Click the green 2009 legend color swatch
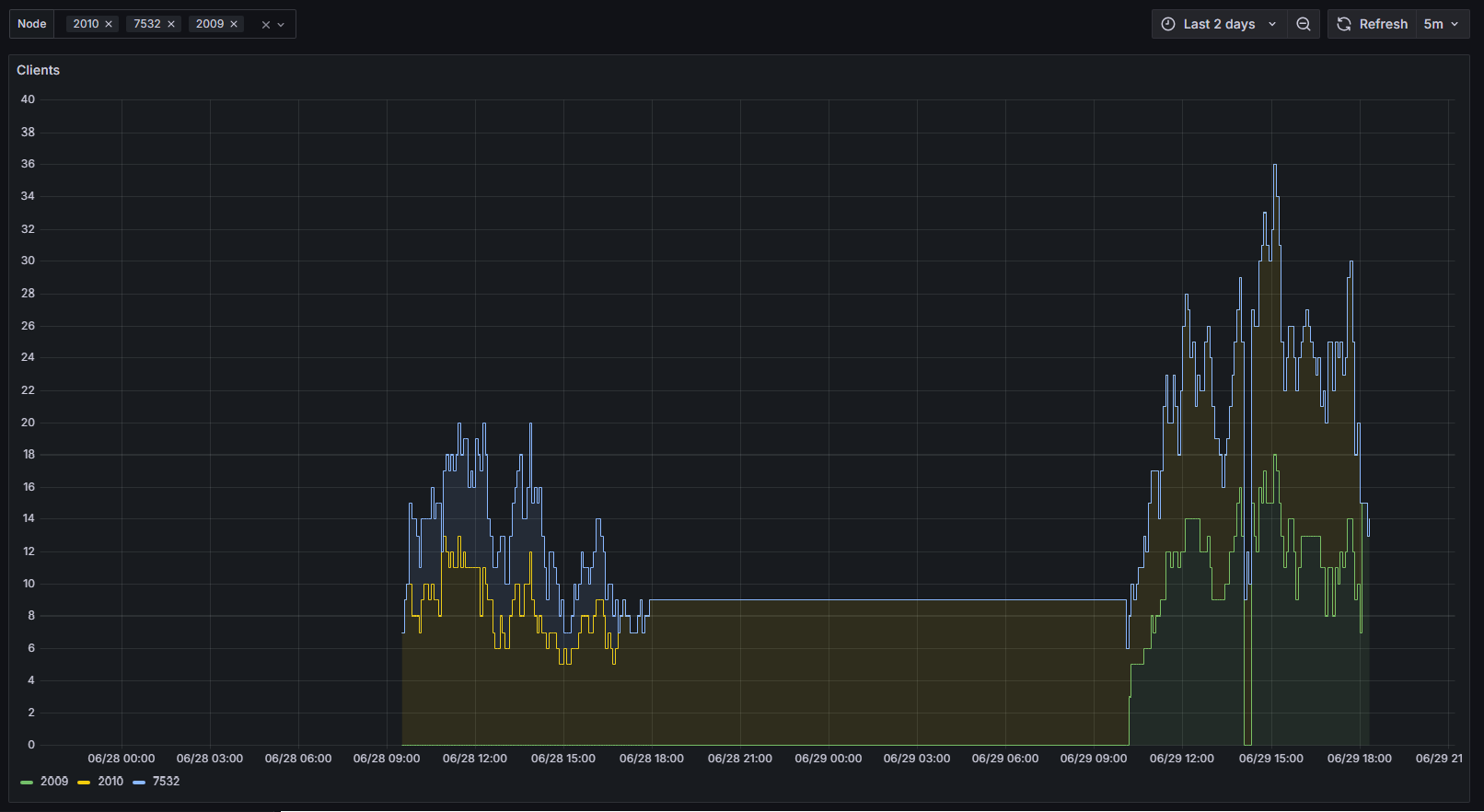Screen dimensions: 1484x812 click(x=27, y=783)
